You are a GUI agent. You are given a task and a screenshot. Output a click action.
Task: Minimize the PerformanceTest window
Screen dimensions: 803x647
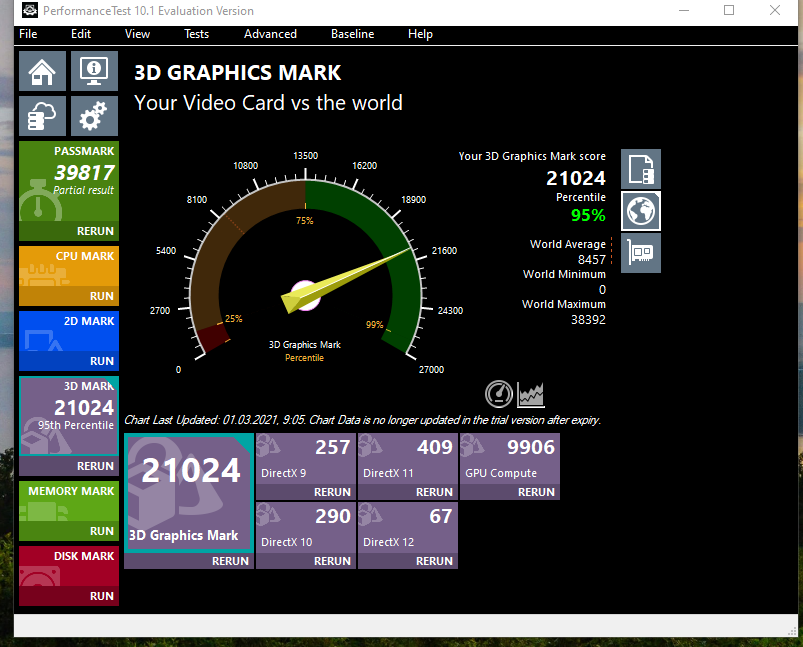[x=684, y=10]
